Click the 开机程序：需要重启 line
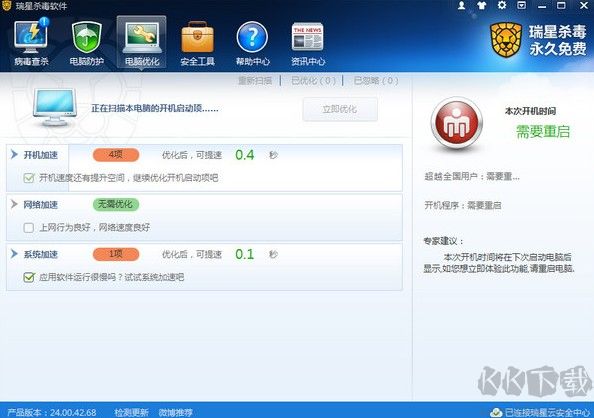594x418 pixels. click(463, 205)
